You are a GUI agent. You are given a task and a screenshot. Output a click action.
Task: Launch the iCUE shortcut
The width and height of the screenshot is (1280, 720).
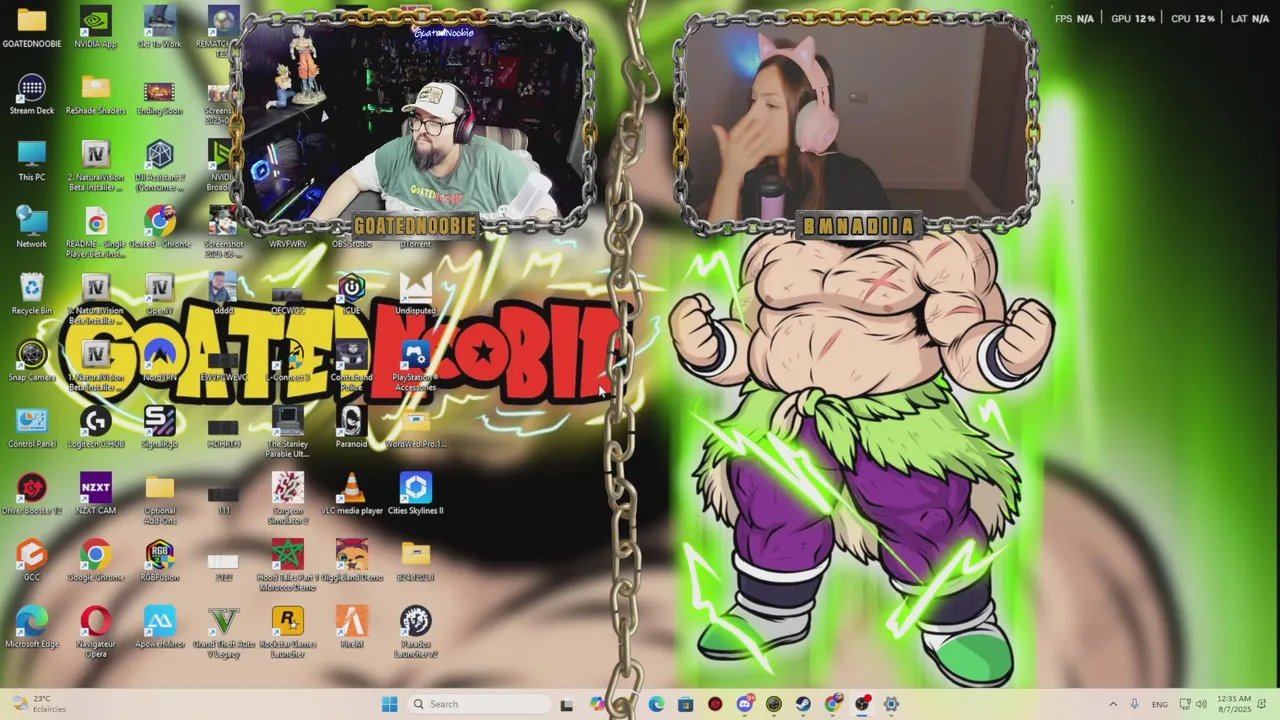coord(351,294)
